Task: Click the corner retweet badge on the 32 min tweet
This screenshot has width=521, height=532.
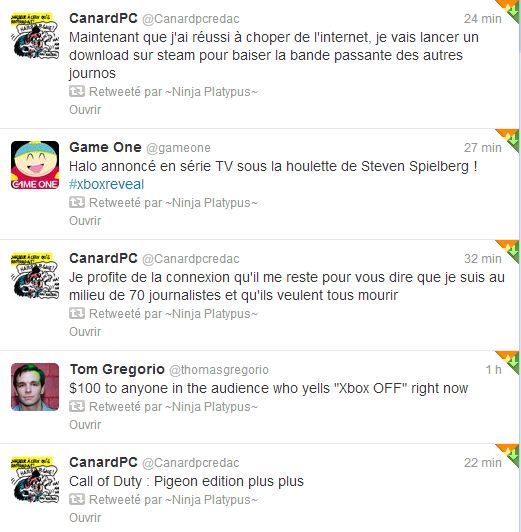Action: click(510, 248)
